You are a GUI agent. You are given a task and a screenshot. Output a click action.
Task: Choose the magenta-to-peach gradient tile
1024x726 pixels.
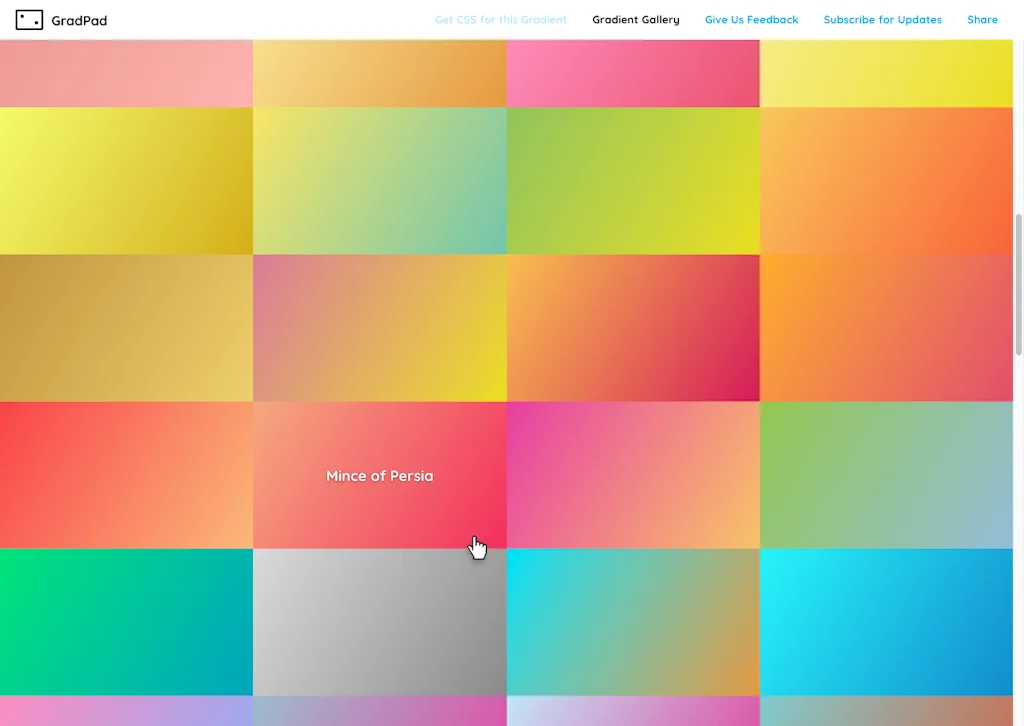633,475
